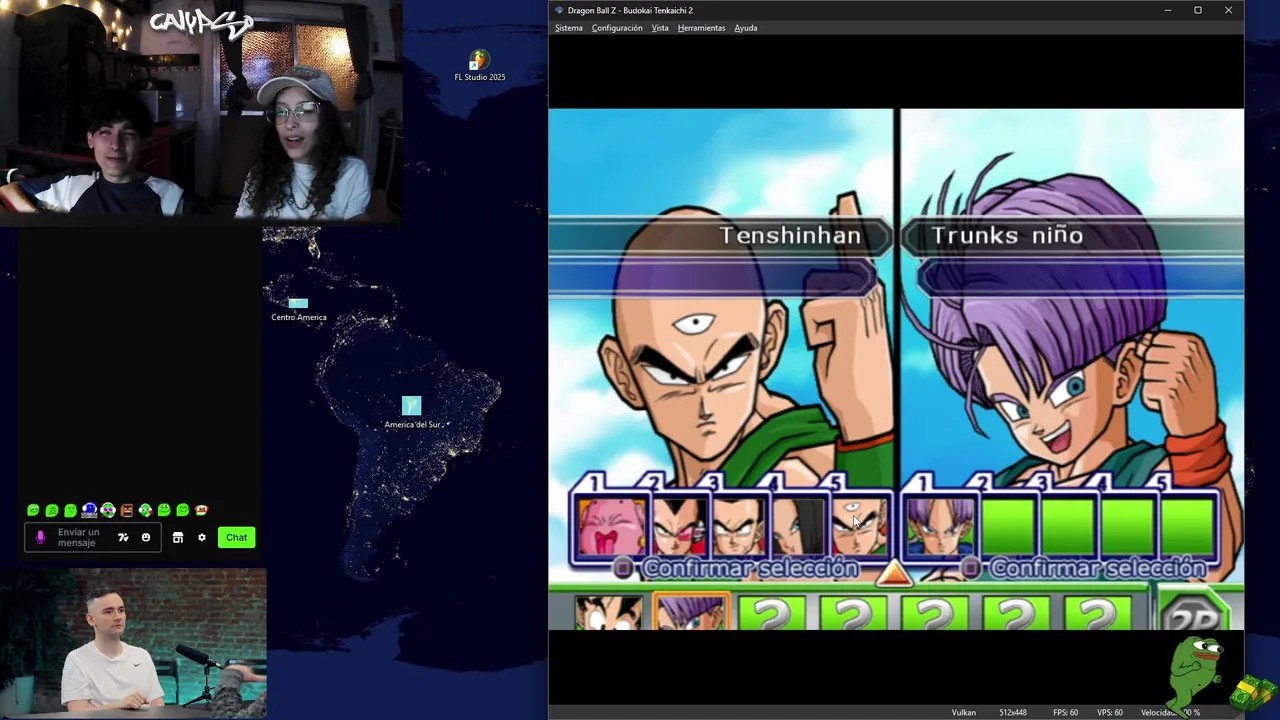Maximize the Dragon Ball Z emulator window
This screenshot has width=1280, height=720.
(x=1197, y=10)
